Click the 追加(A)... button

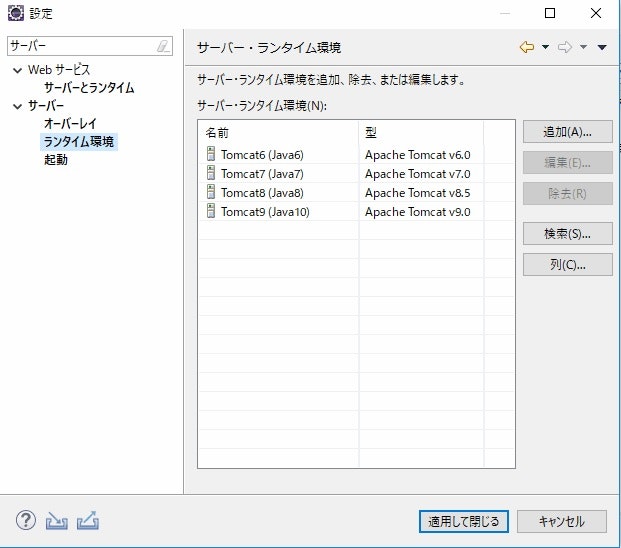click(x=568, y=132)
